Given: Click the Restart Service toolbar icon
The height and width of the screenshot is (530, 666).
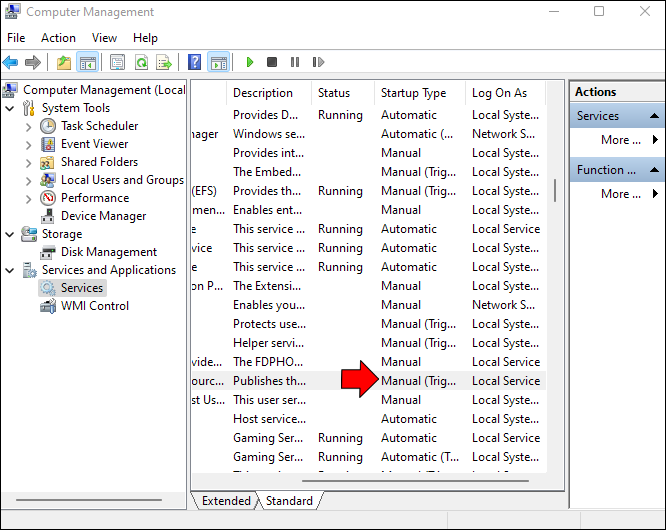Looking at the screenshot, I should 318,62.
